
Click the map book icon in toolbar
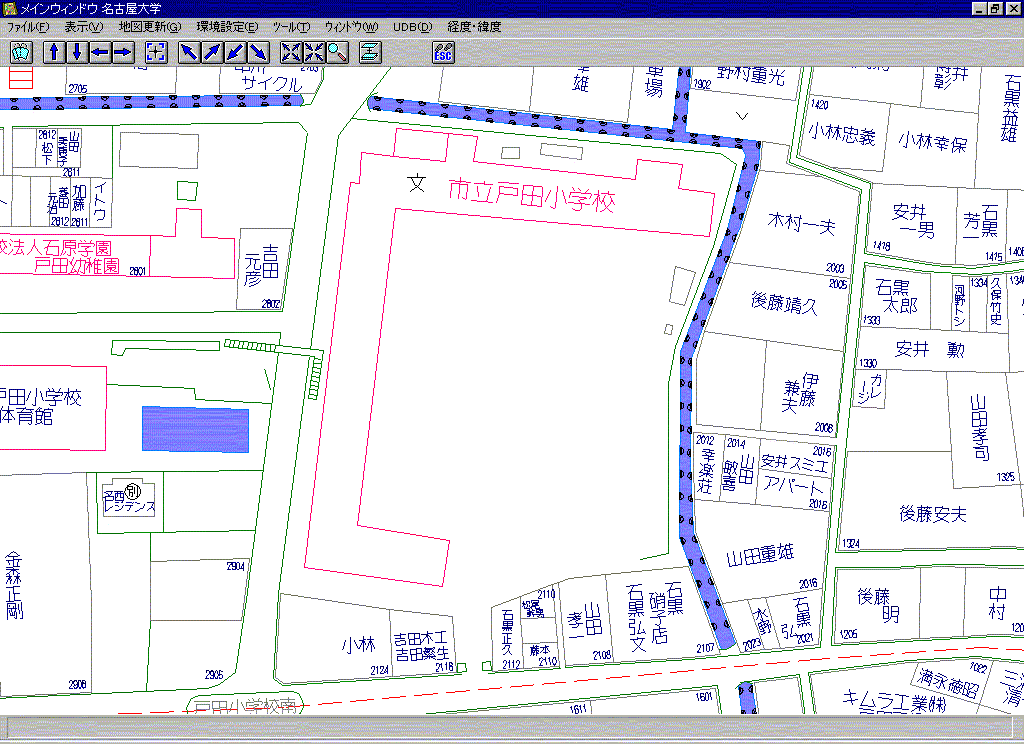point(22,52)
